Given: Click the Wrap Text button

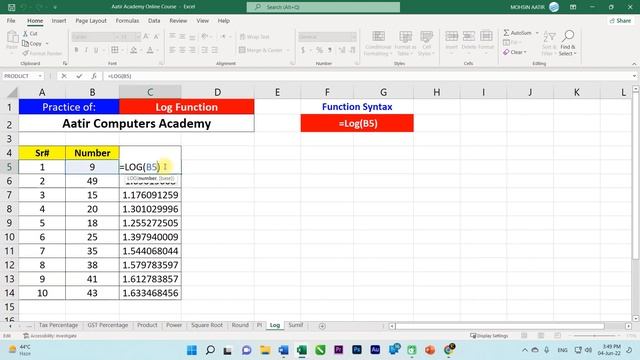Looking at the screenshot, I should [x=254, y=37].
